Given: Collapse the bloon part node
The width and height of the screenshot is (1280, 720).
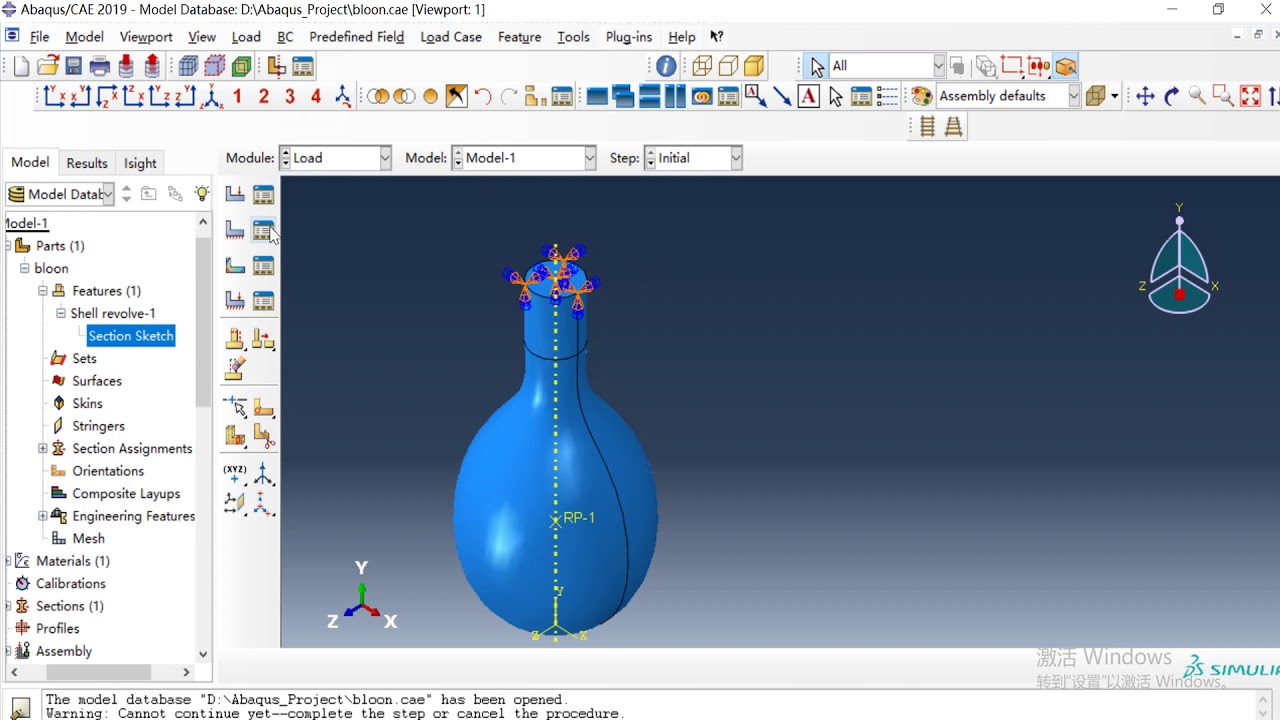Looking at the screenshot, I should point(25,268).
